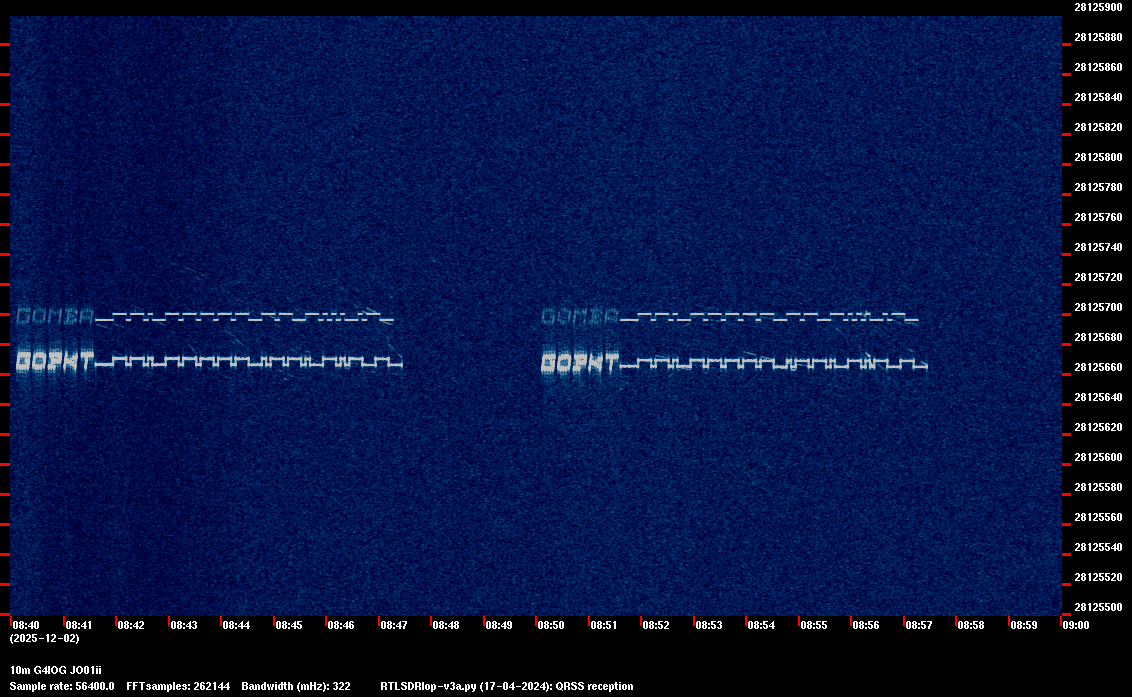
Task: Click the 08:54 time label
Action: (761, 625)
